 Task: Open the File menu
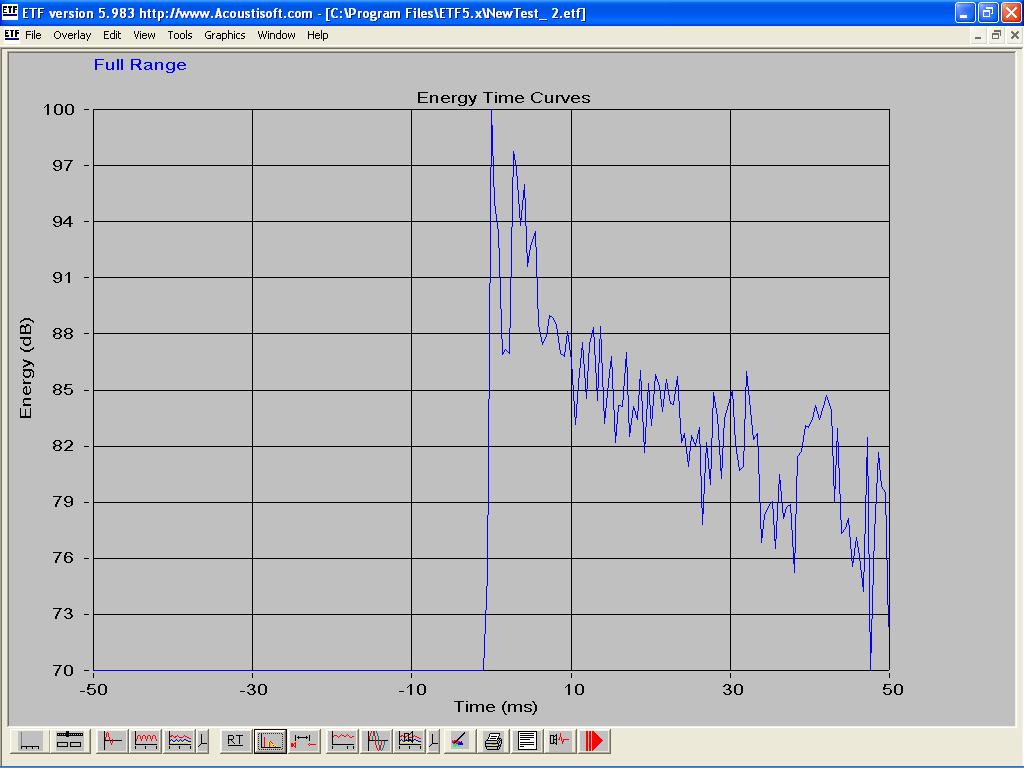[33, 35]
